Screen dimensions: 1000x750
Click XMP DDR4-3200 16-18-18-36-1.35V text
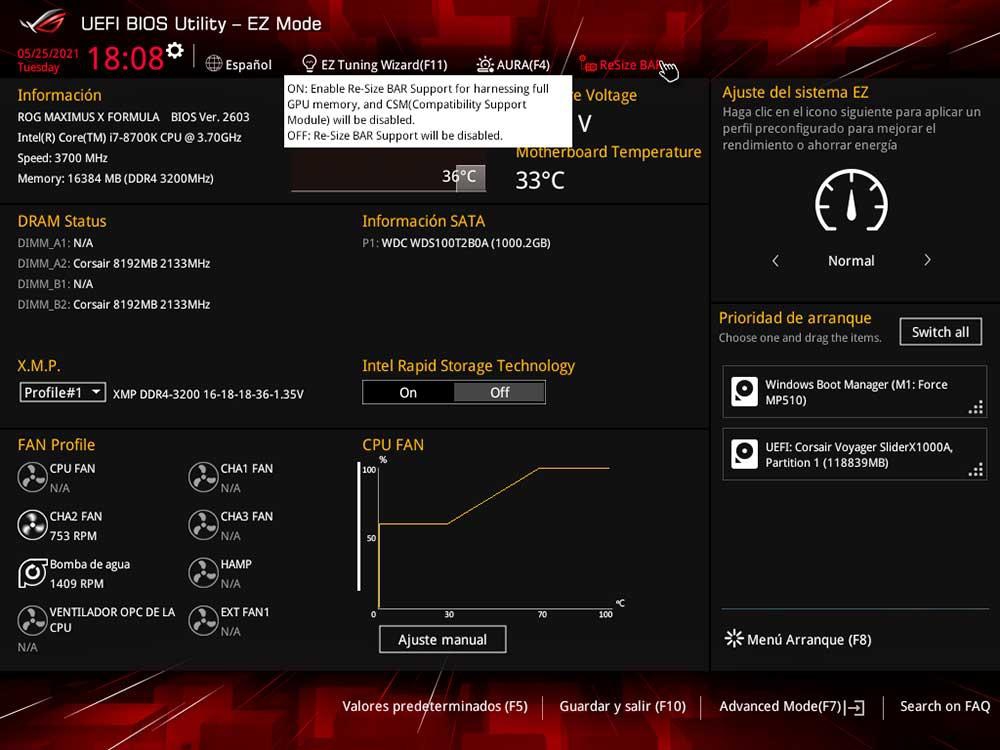click(208, 394)
